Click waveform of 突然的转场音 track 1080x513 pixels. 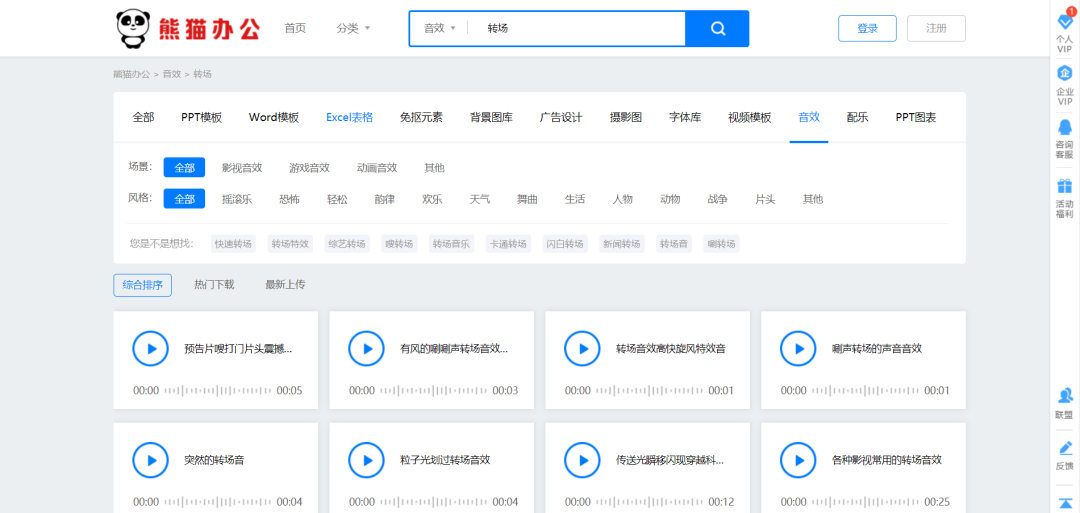tap(218, 502)
